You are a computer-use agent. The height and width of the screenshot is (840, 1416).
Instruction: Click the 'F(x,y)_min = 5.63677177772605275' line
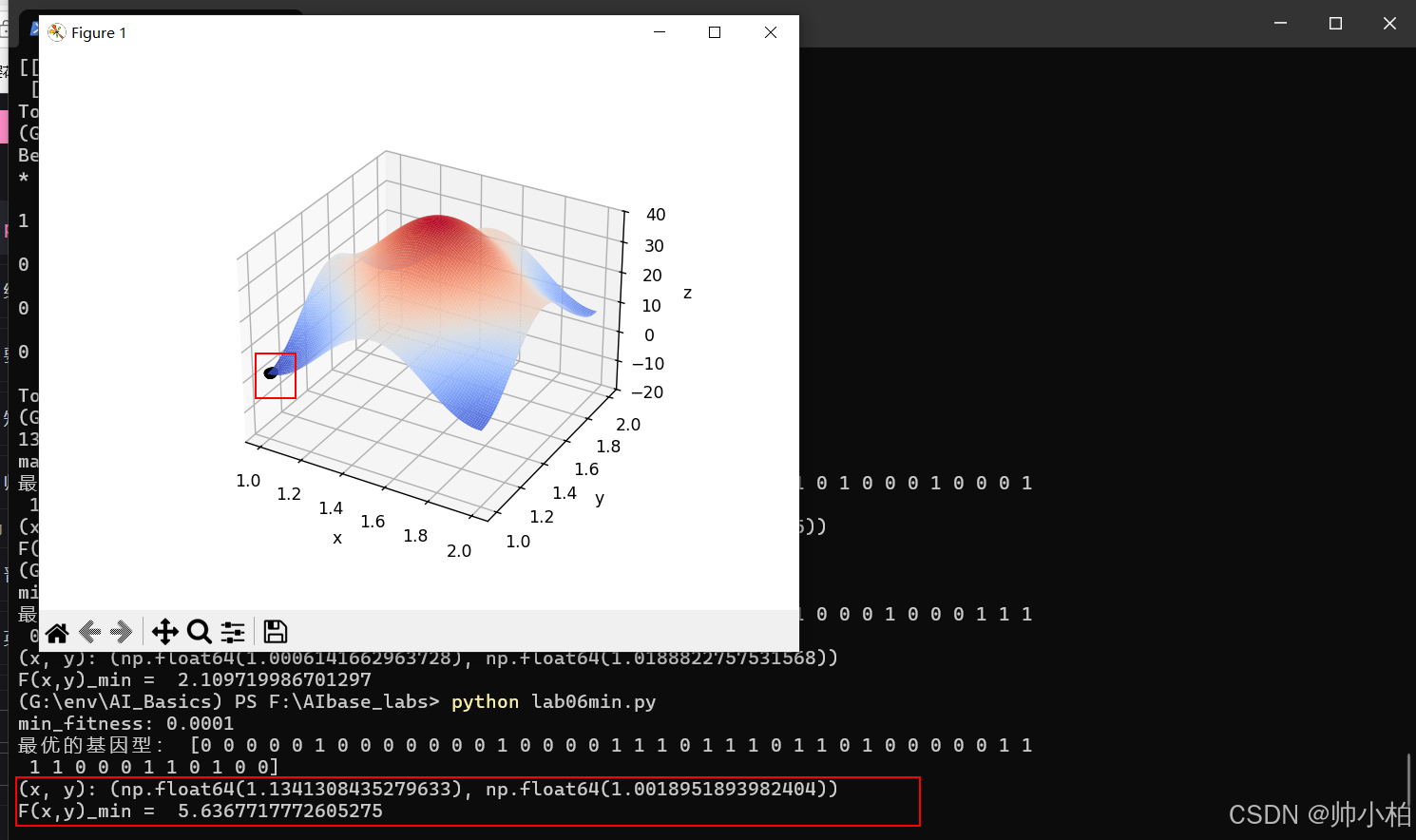(x=201, y=811)
